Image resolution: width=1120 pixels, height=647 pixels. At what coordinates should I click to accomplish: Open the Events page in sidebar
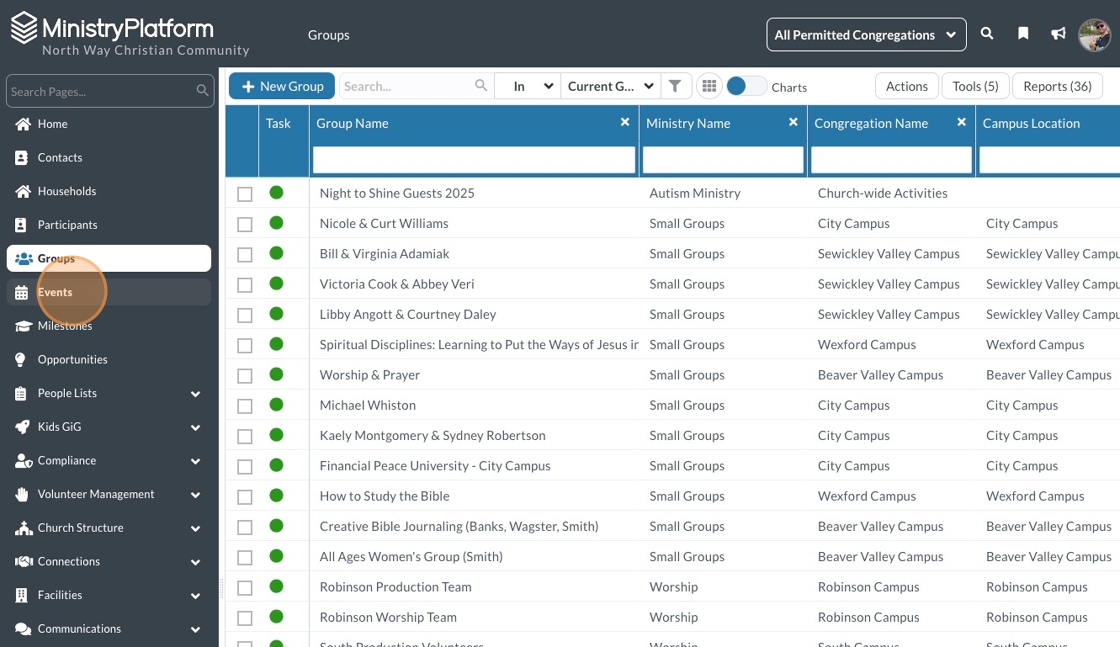click(55, 292)
